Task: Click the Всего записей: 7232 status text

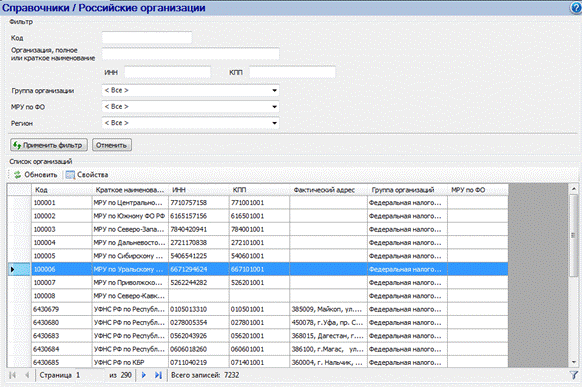Action: pos(205,375)
